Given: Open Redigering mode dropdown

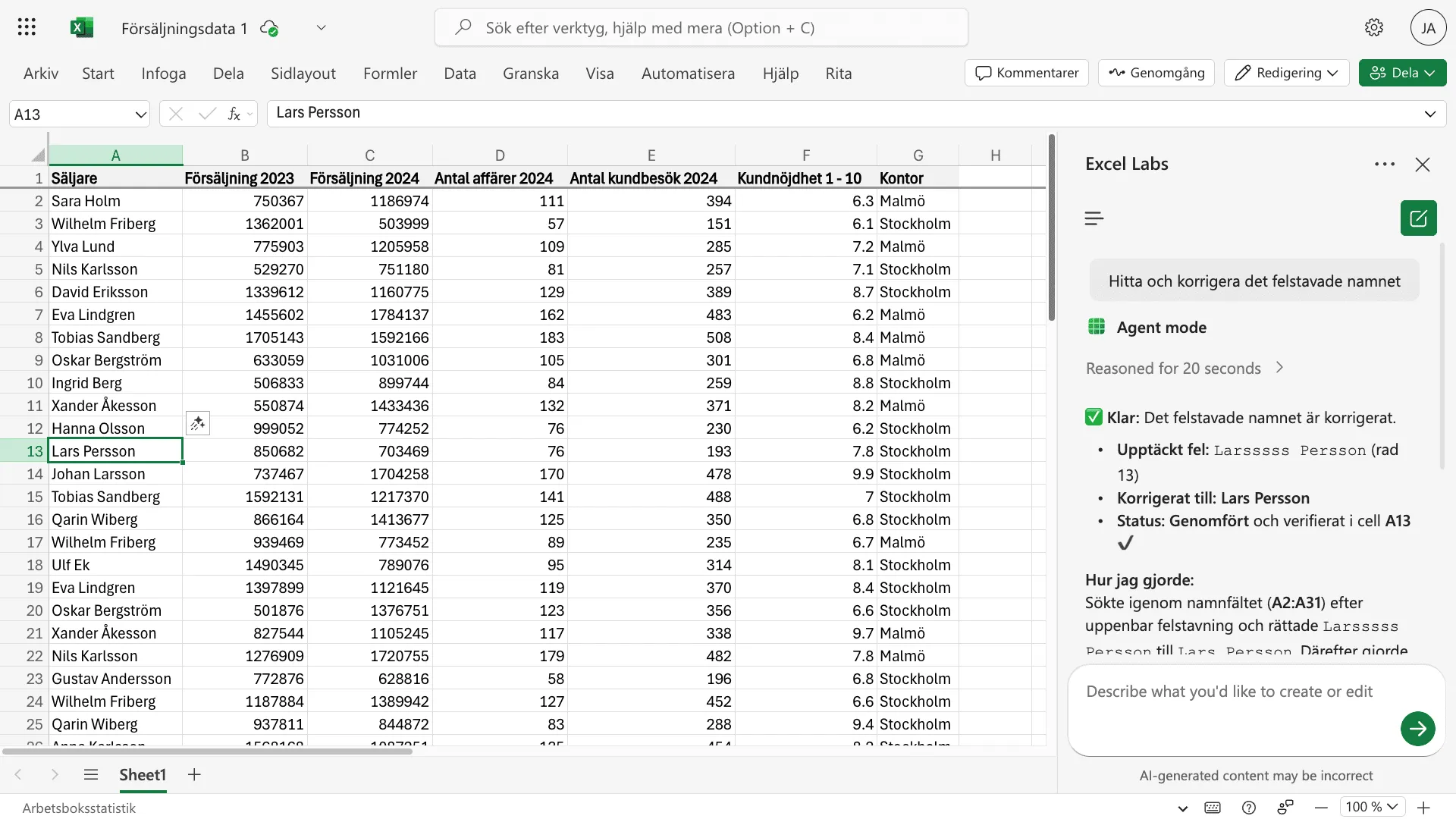Looking at the screenshot, I should coord(1286,73).
